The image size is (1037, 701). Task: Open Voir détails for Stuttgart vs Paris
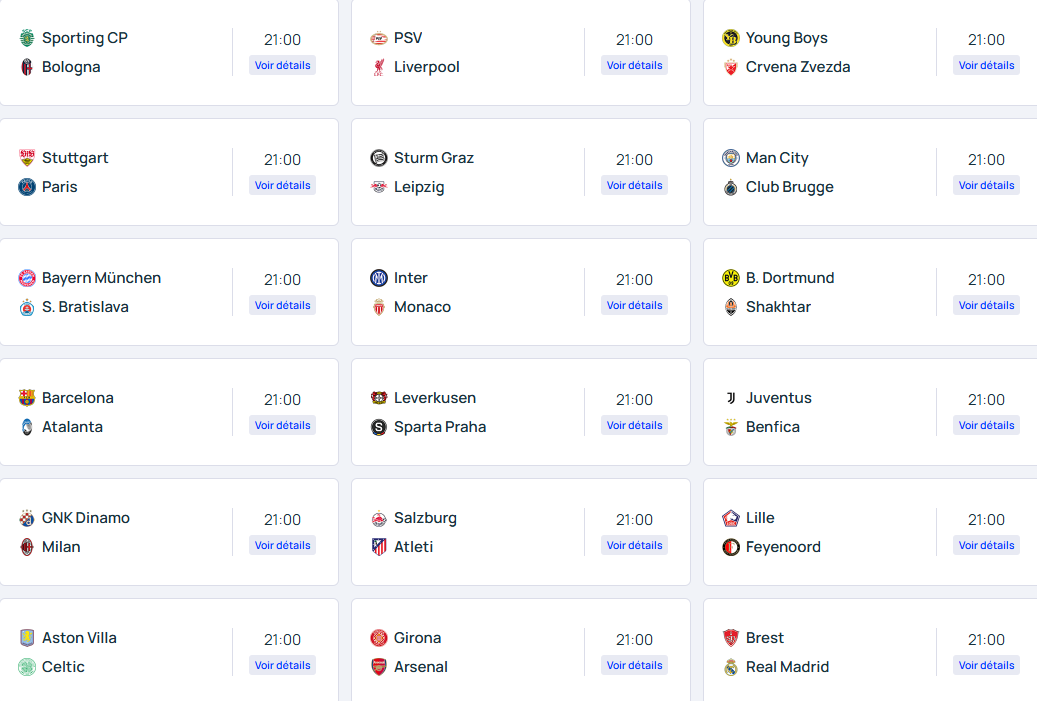pos(282,185)
